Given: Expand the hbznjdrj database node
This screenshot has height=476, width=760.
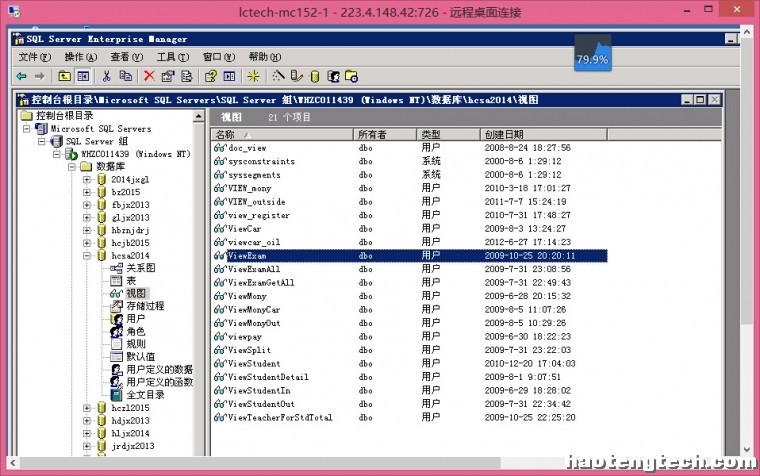Looking at the screenshot, I should coord(87,230).
